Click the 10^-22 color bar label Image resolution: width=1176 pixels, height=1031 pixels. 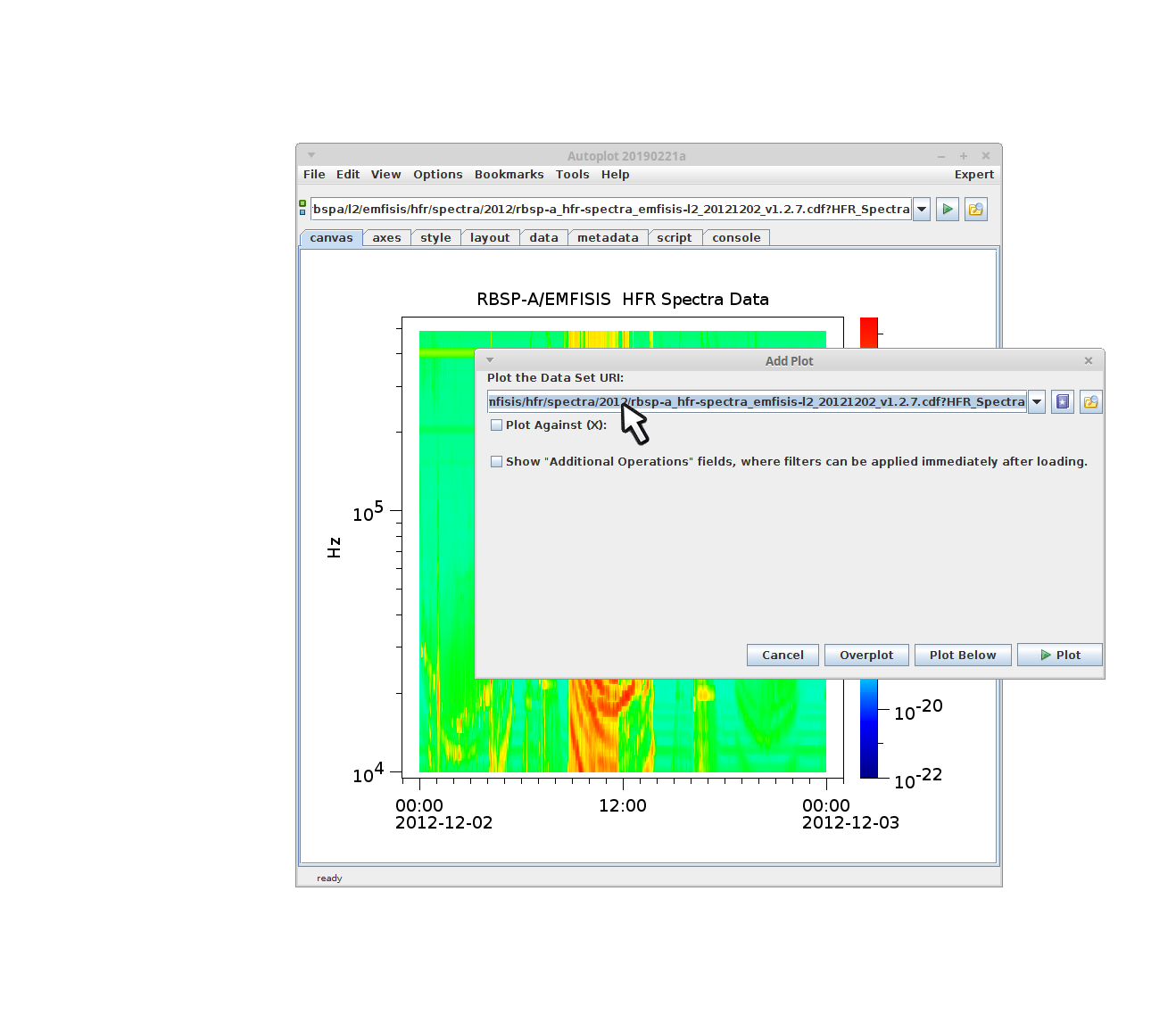click(x=918, y=779)
